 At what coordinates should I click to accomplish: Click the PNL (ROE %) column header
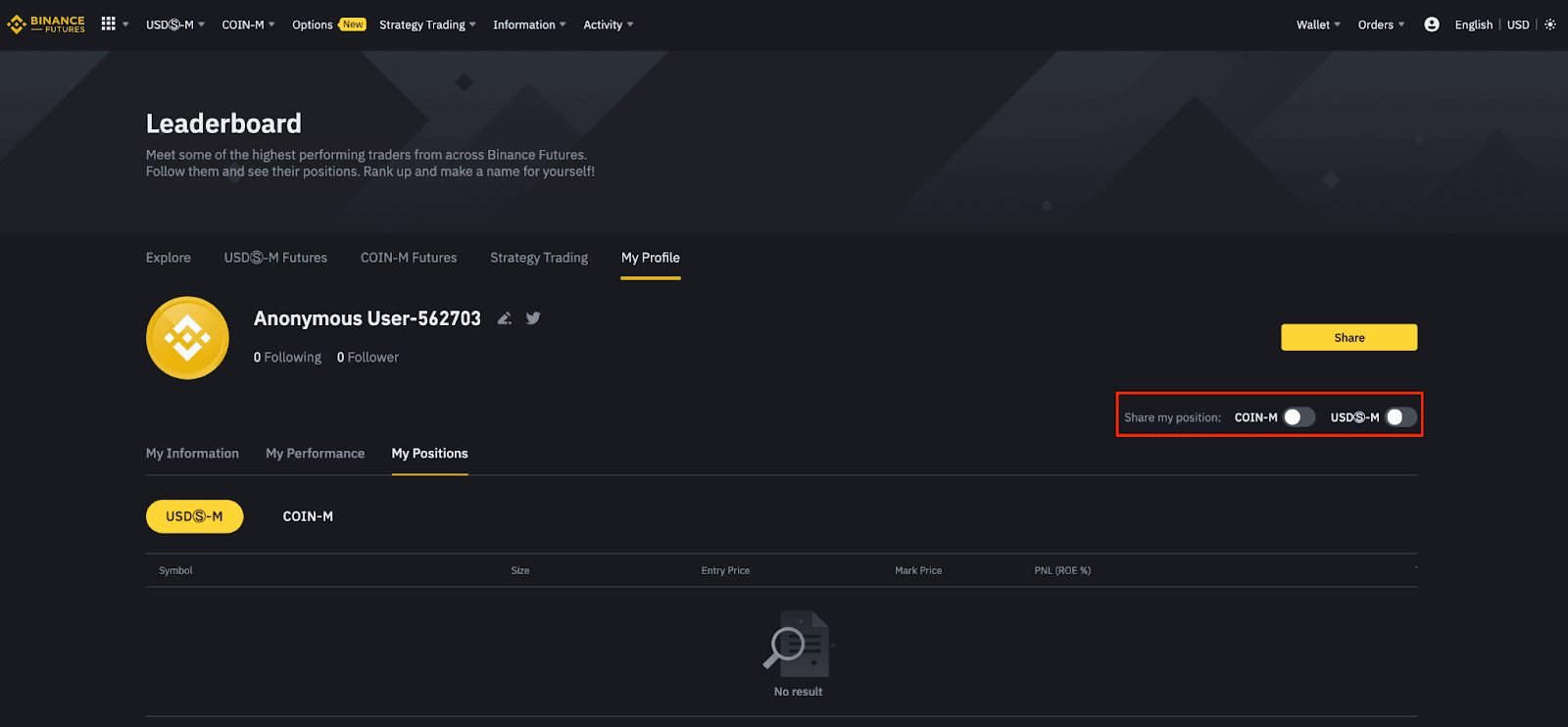(1062, 570)
